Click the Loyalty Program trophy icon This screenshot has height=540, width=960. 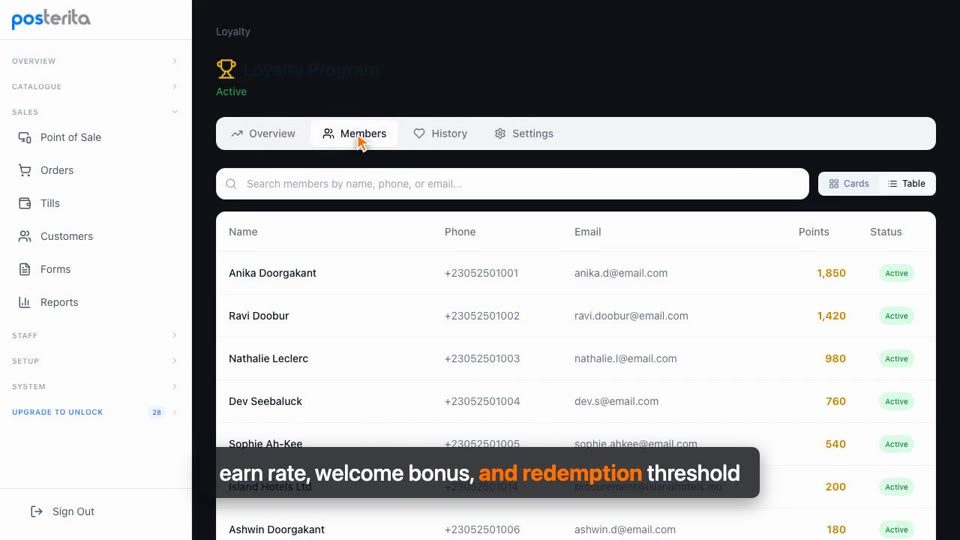[x=226, y=69]
